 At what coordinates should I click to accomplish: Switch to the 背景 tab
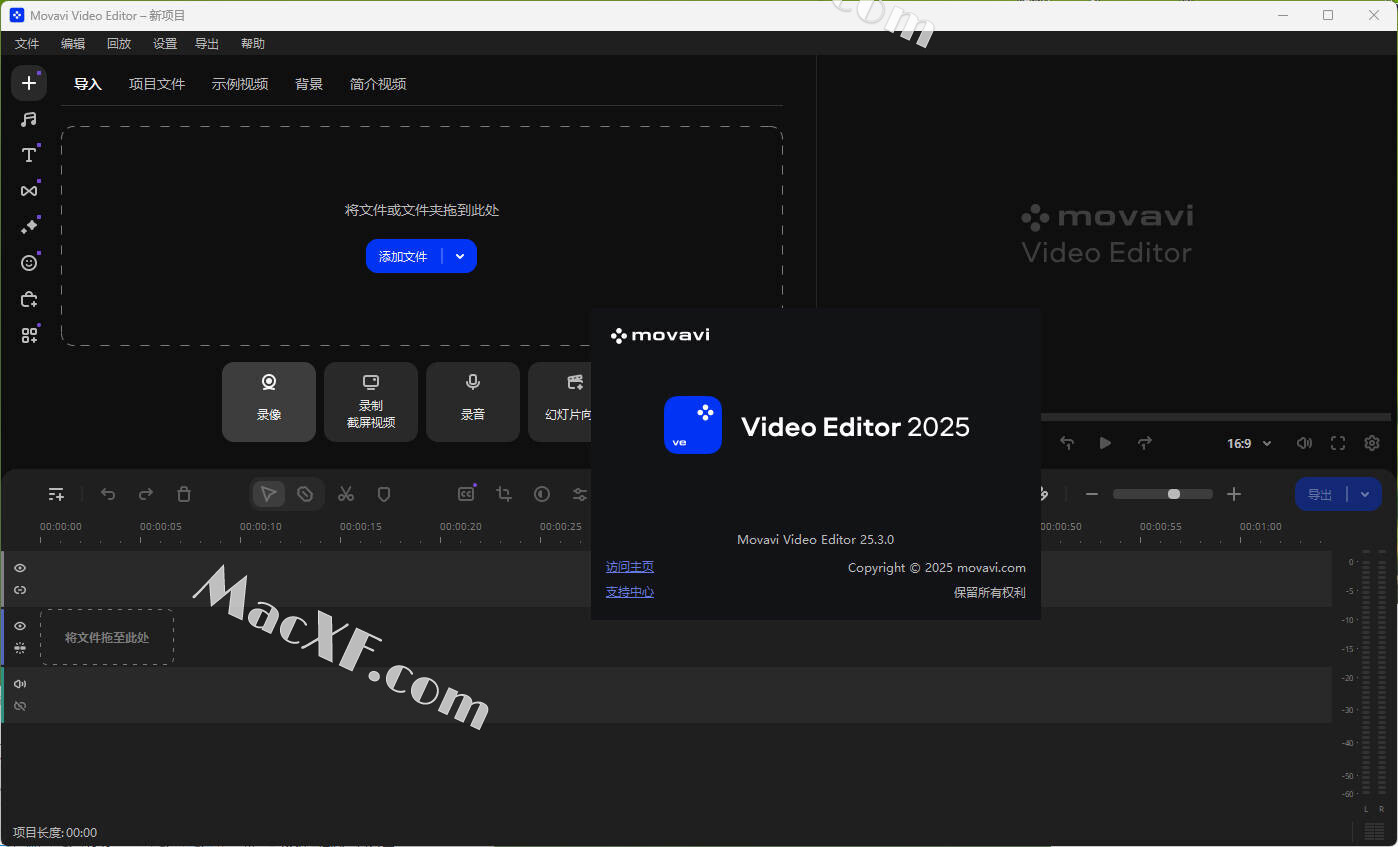[309, 84]
